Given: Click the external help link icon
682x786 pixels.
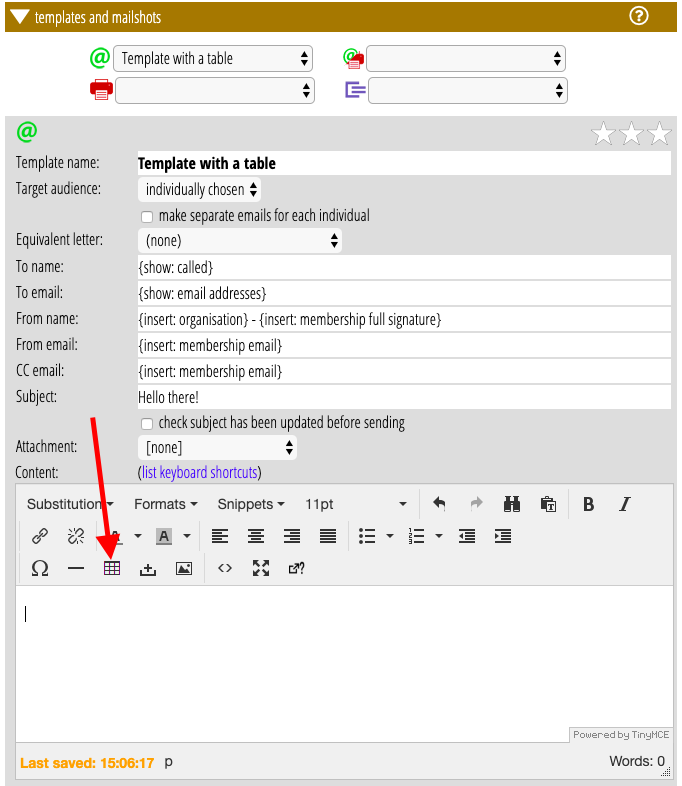Looking at the screenshot, I should point(297,568).
